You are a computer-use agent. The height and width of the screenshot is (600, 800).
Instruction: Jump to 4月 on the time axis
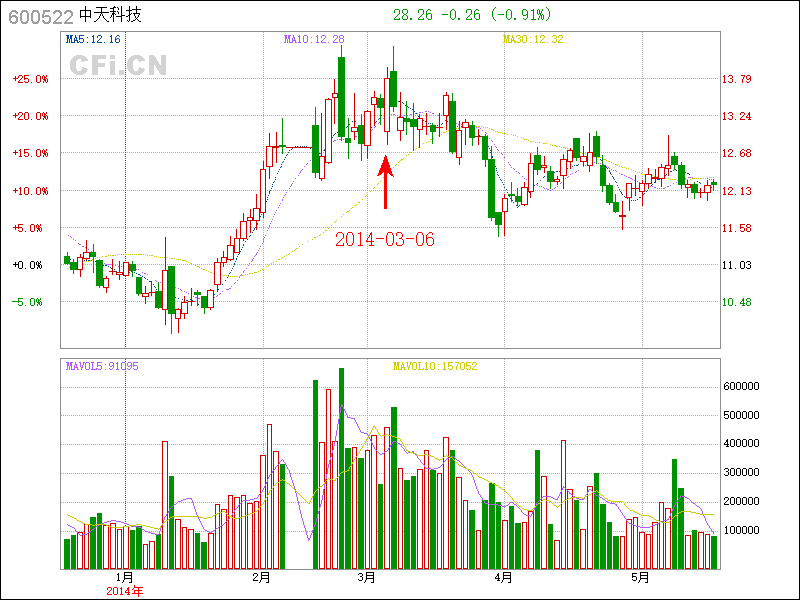click(x=504, y=577)
